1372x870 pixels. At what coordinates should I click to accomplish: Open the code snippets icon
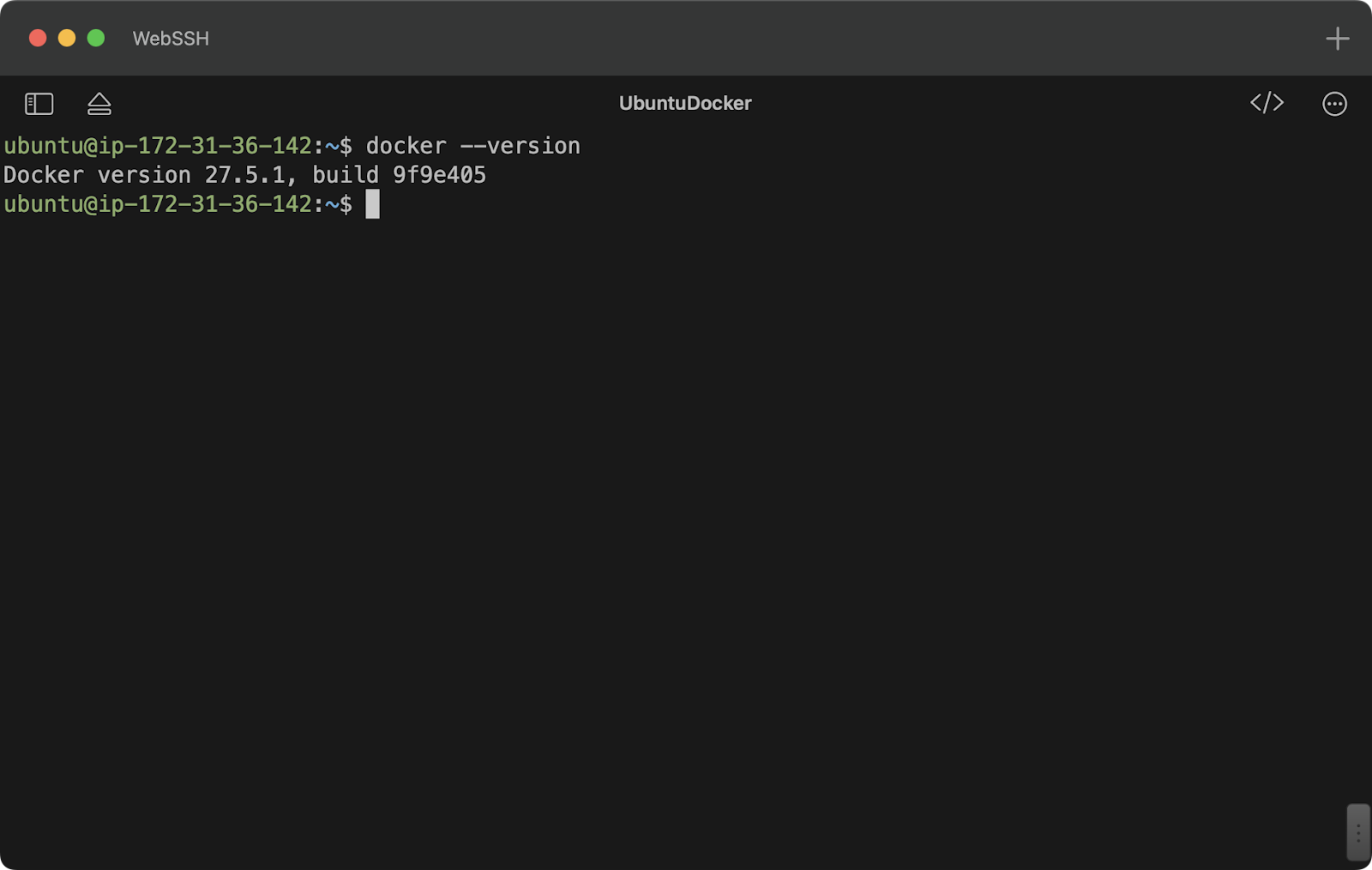pyautogui.click(x=1267, y=103)
